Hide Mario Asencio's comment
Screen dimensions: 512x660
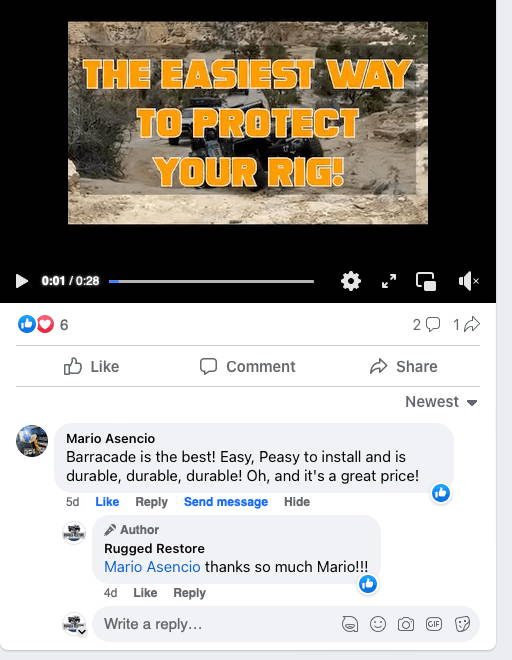tap(297, 502)
